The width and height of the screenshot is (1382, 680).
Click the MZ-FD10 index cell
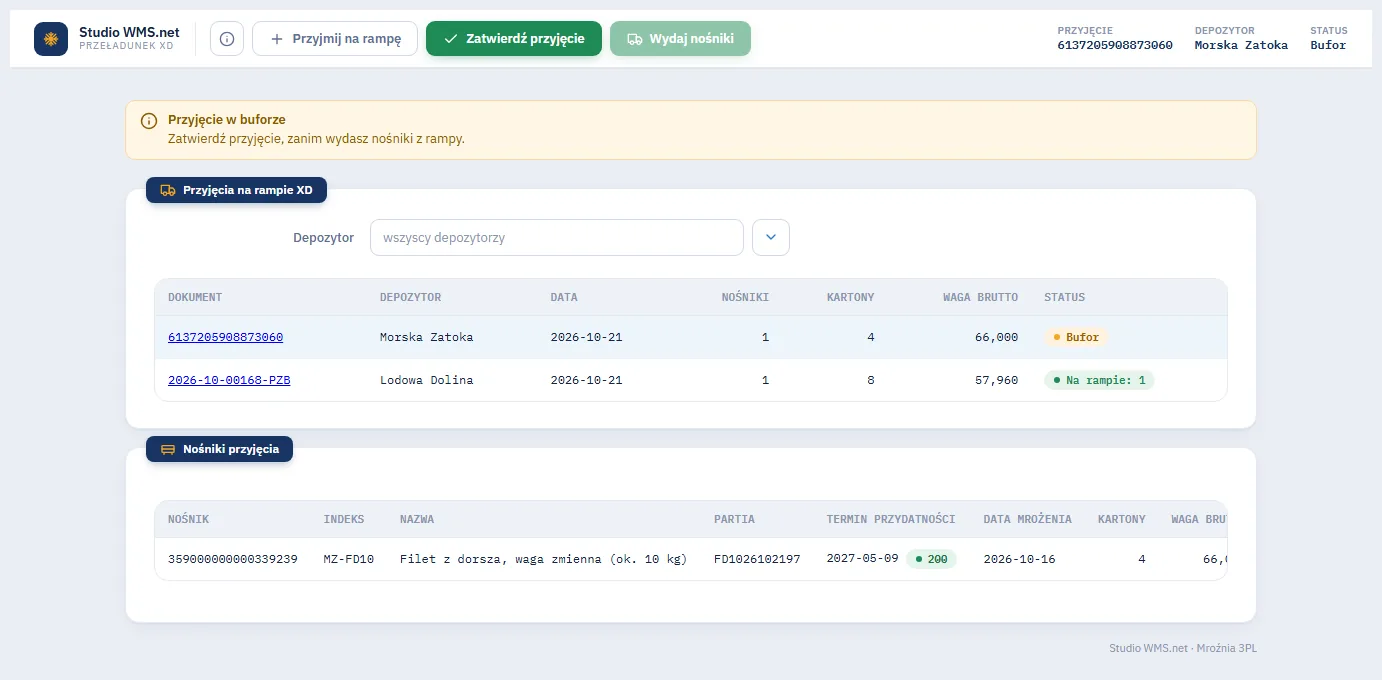click(349, 559)
